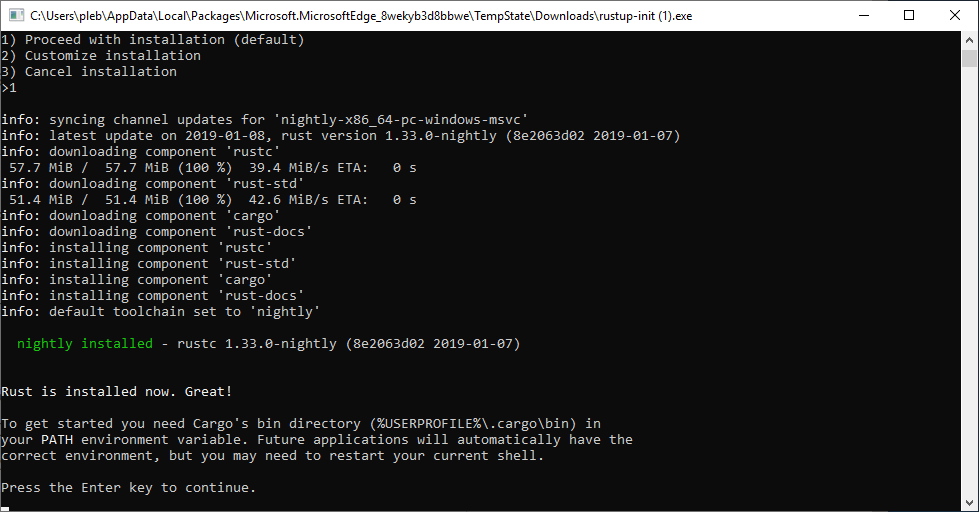Click the green 'nightly installed' text

84,343
